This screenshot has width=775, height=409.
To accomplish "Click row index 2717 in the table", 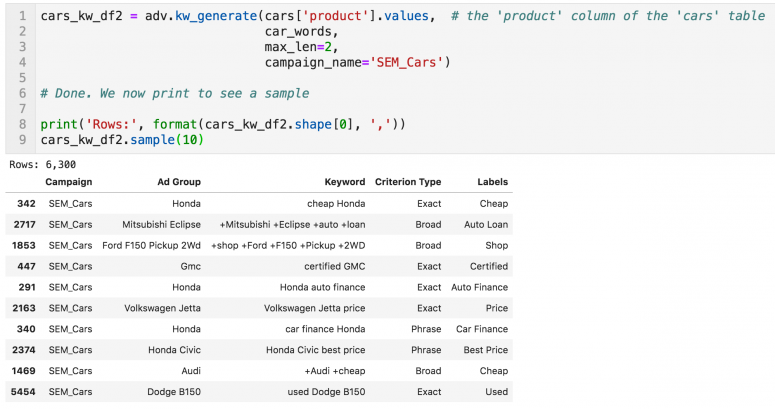I will coord(24,224).
